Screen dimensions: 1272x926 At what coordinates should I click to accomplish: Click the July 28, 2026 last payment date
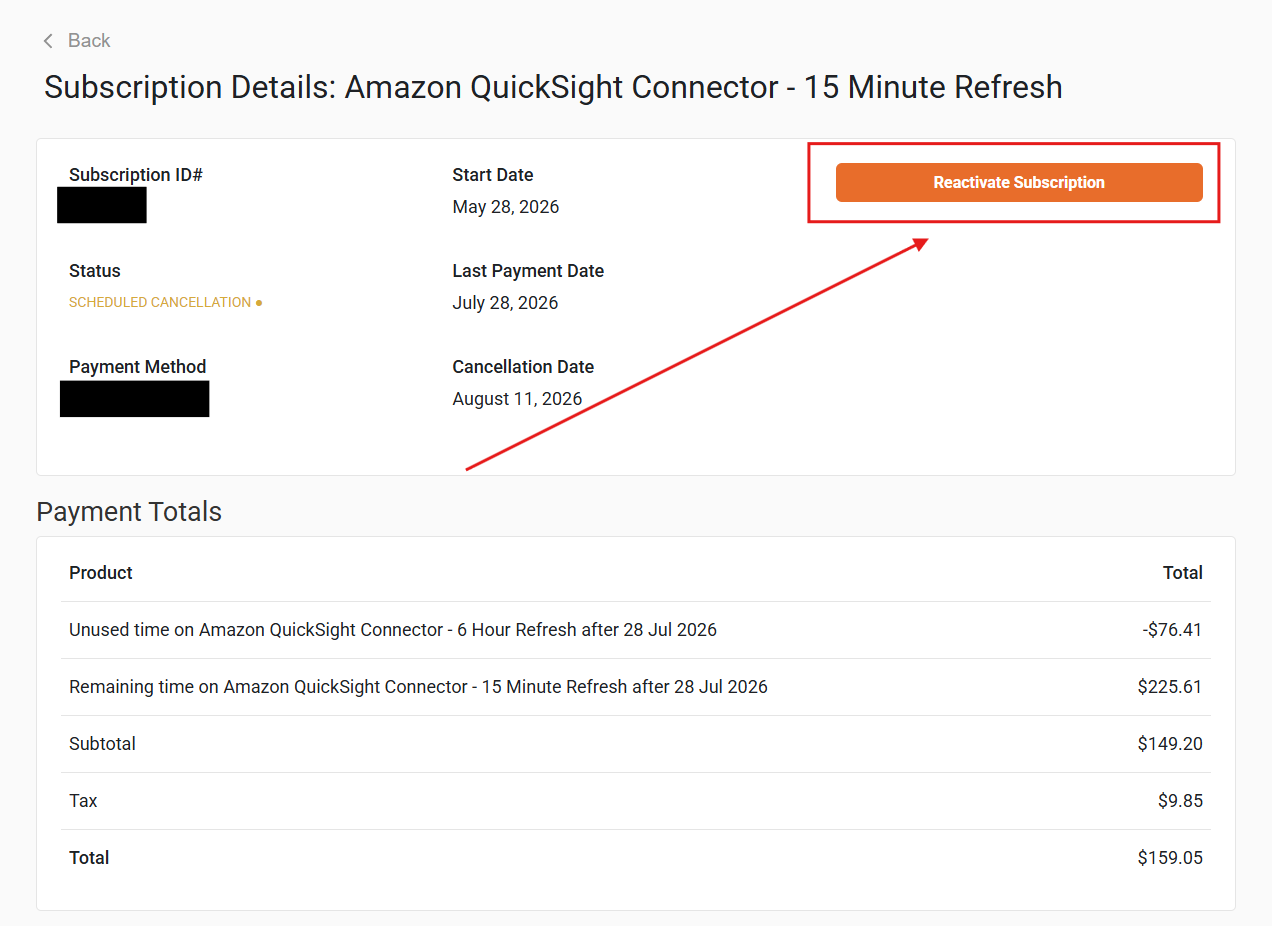(x=505, y=303)
